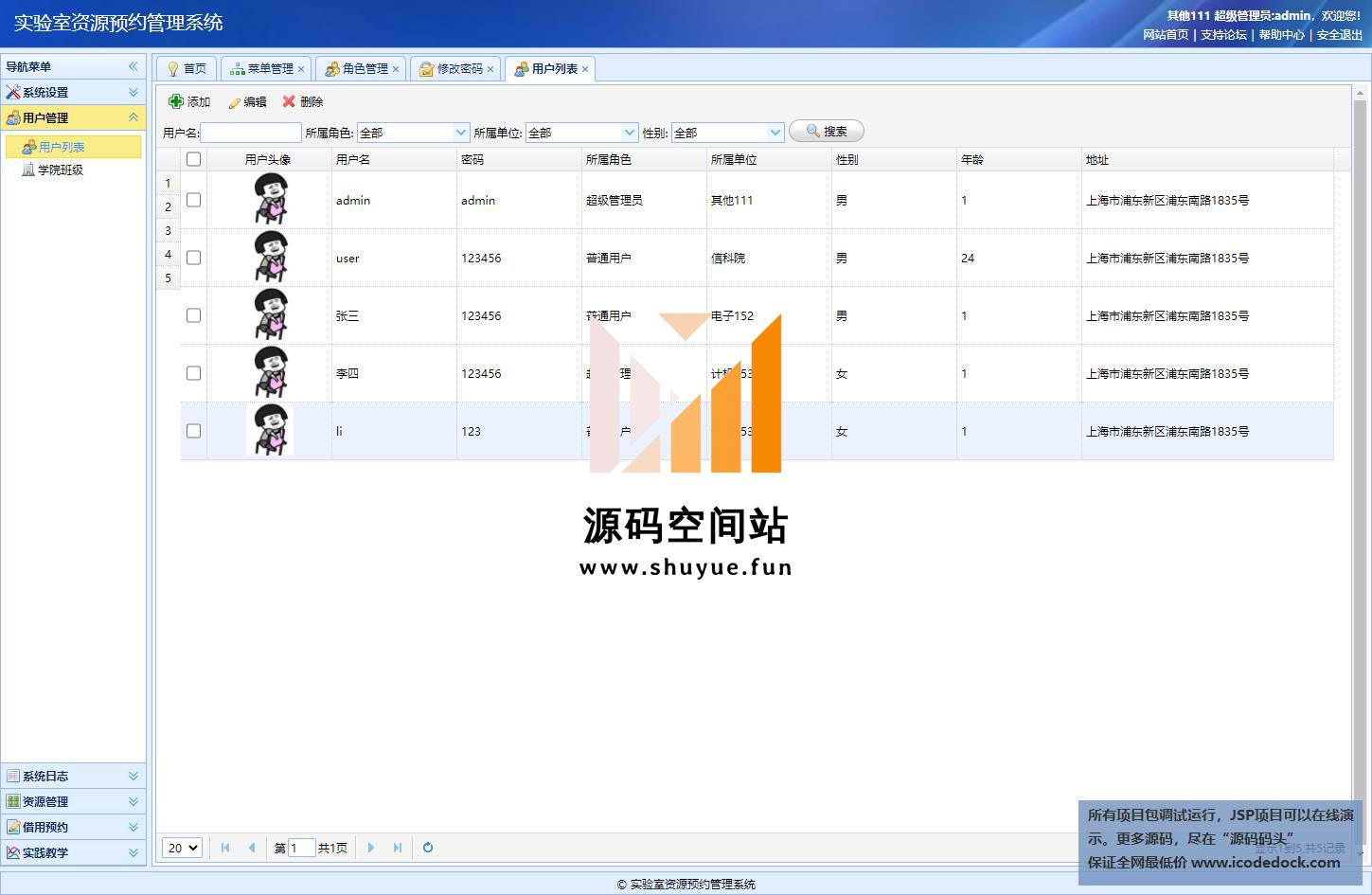Open the 网站首页 link
This screenshot has height=895, width=1372.
pyautogui.click(x=1166, y=35)
